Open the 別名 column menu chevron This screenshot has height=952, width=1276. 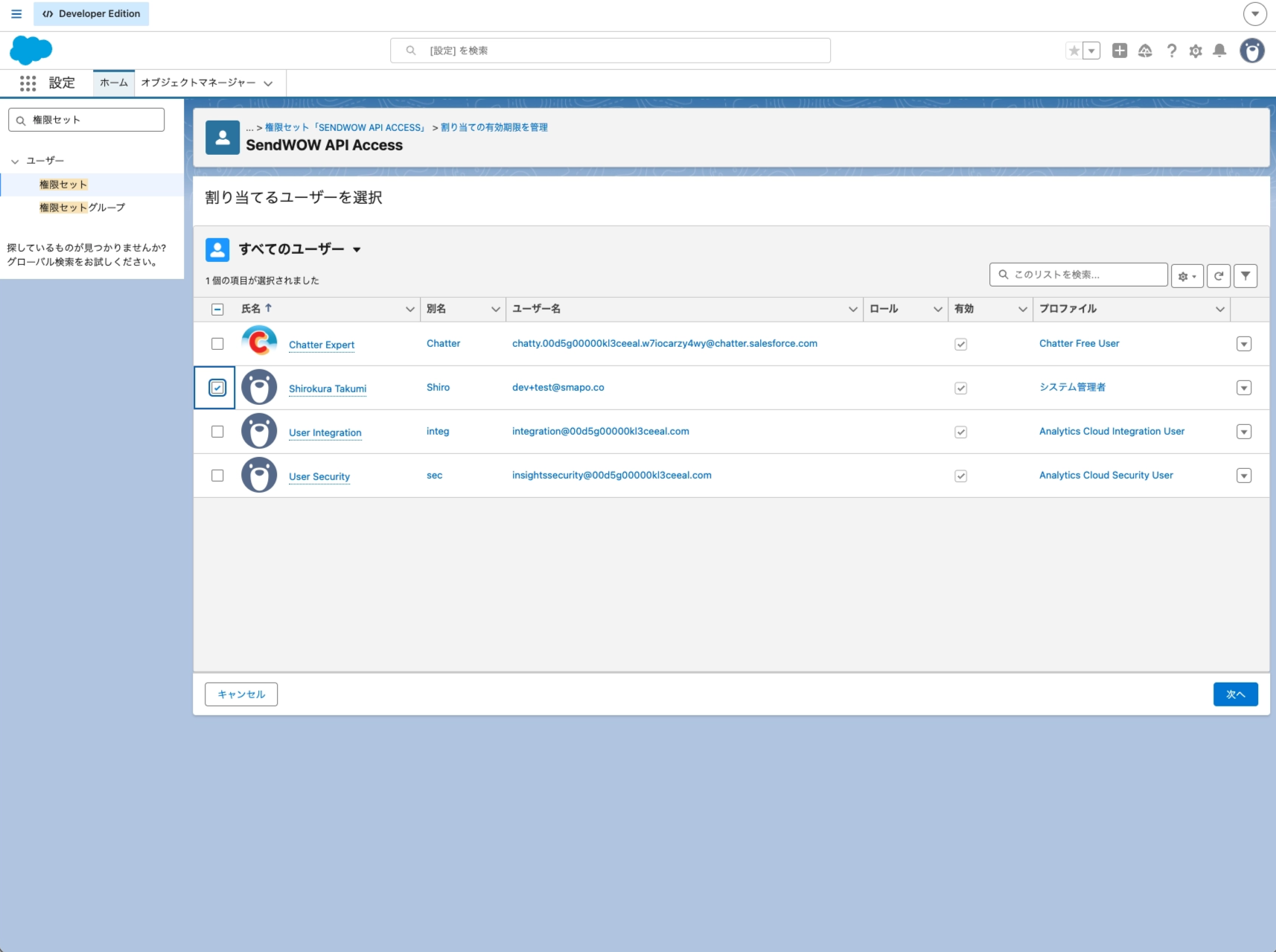[x=496, y=309]
